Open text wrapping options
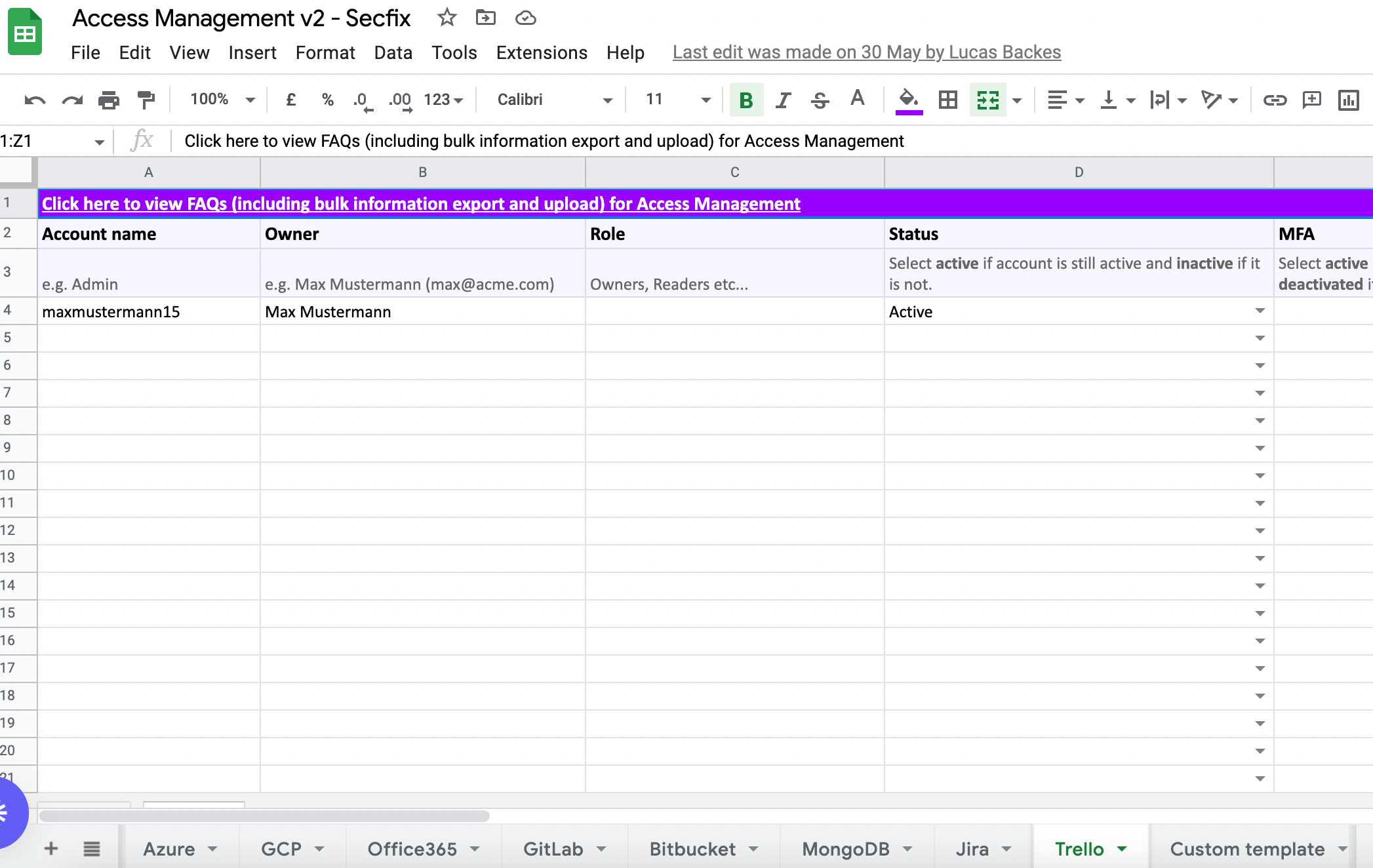The width and height of the screenshot is (1373, 868). (1168, 100)
